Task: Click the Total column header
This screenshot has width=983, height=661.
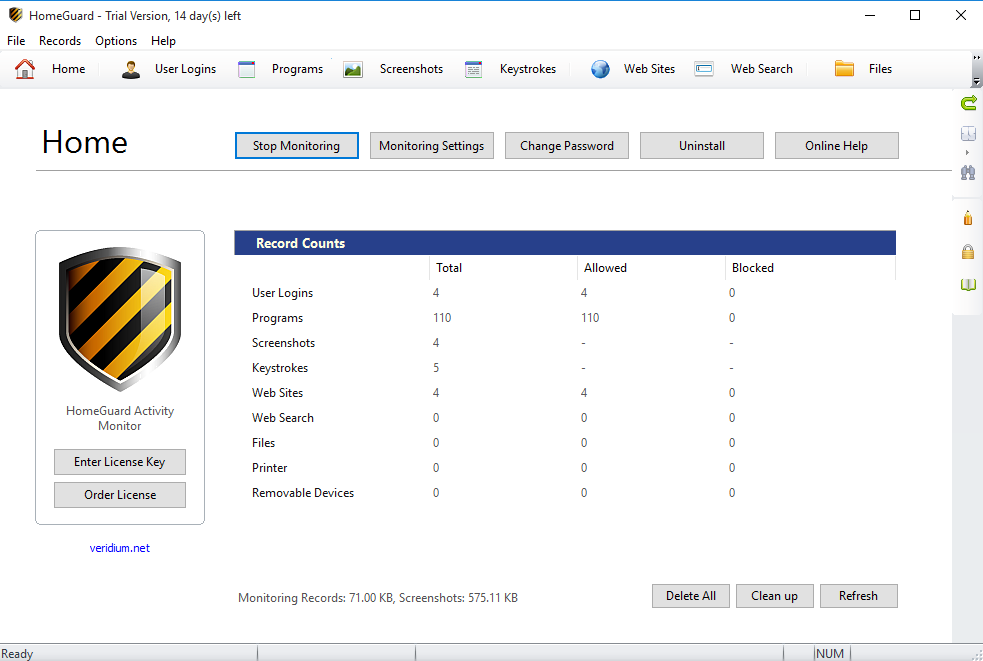Action: pyautogui.click(x=449, y=268)
